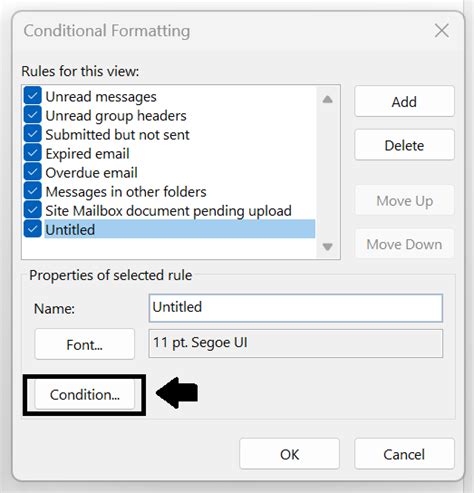Toggle the Overdue email checkbox

pyautogui.click(x=33, y=172)
